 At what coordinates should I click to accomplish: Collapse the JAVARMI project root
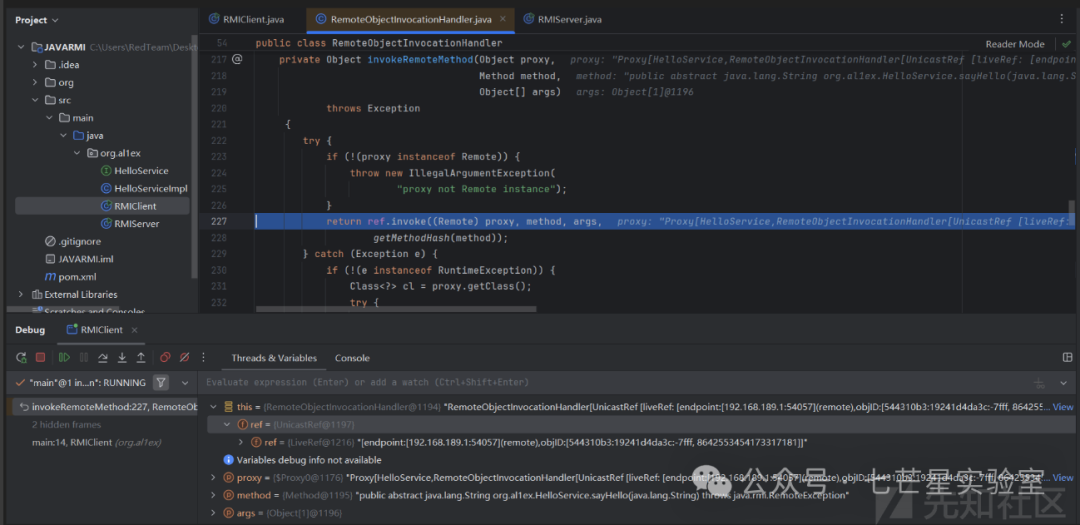[x=21, y=47]
